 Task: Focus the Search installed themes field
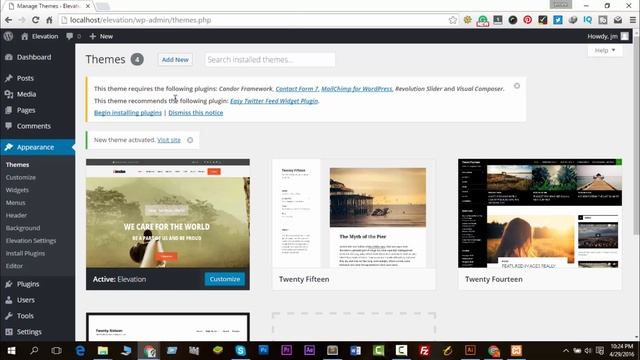[270, 60]
